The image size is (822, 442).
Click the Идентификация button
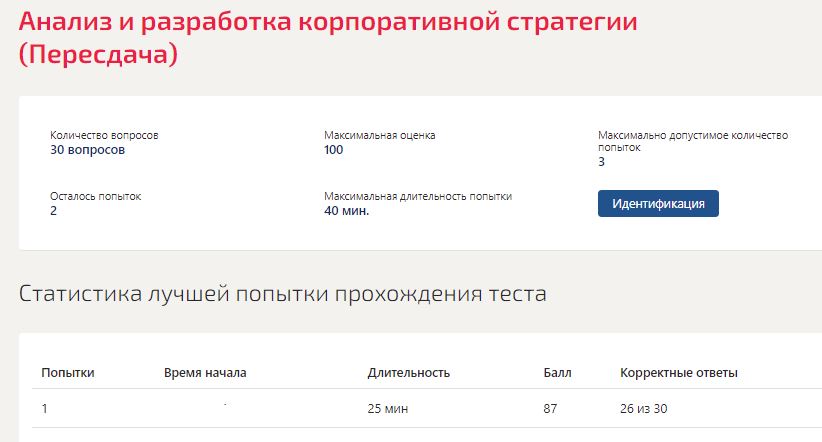pos(658,204)
